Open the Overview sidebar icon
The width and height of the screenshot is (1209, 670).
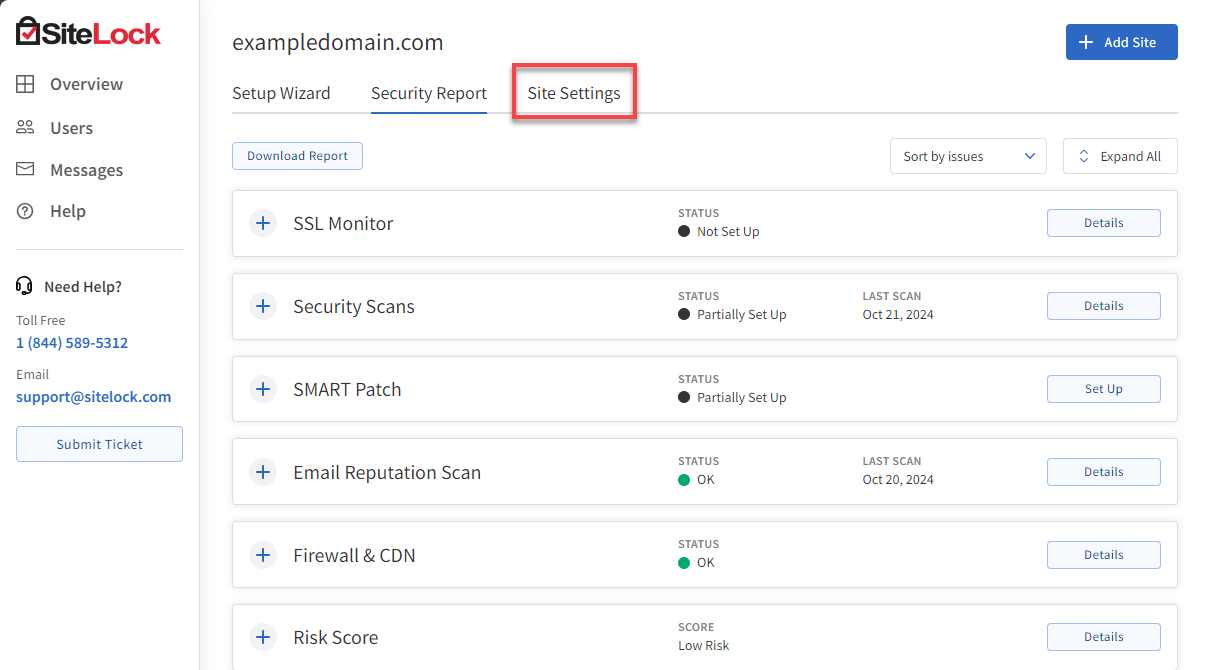tap(25, 84)
